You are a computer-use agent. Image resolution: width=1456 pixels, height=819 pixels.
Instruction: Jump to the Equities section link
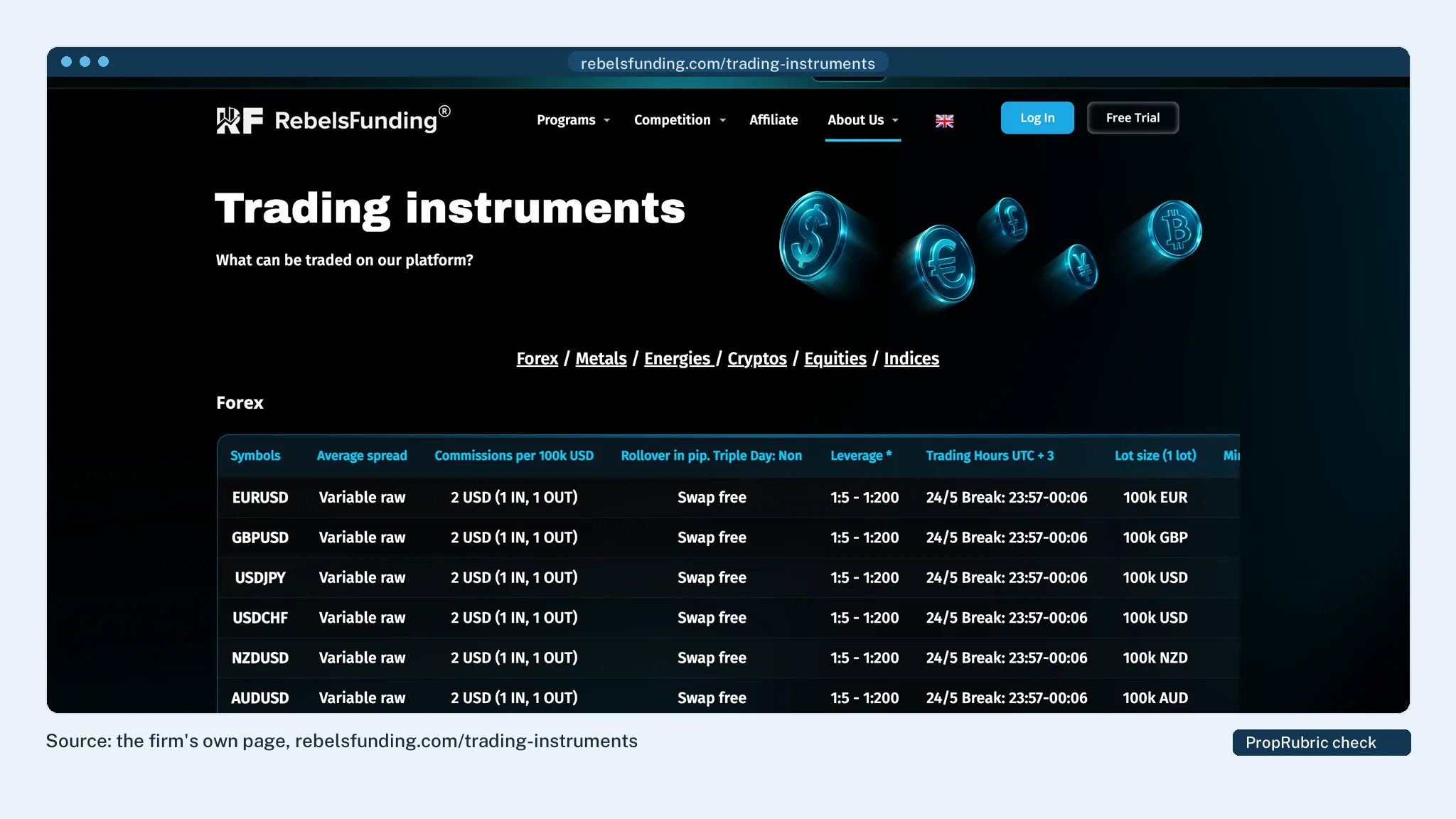coord(835,358)
